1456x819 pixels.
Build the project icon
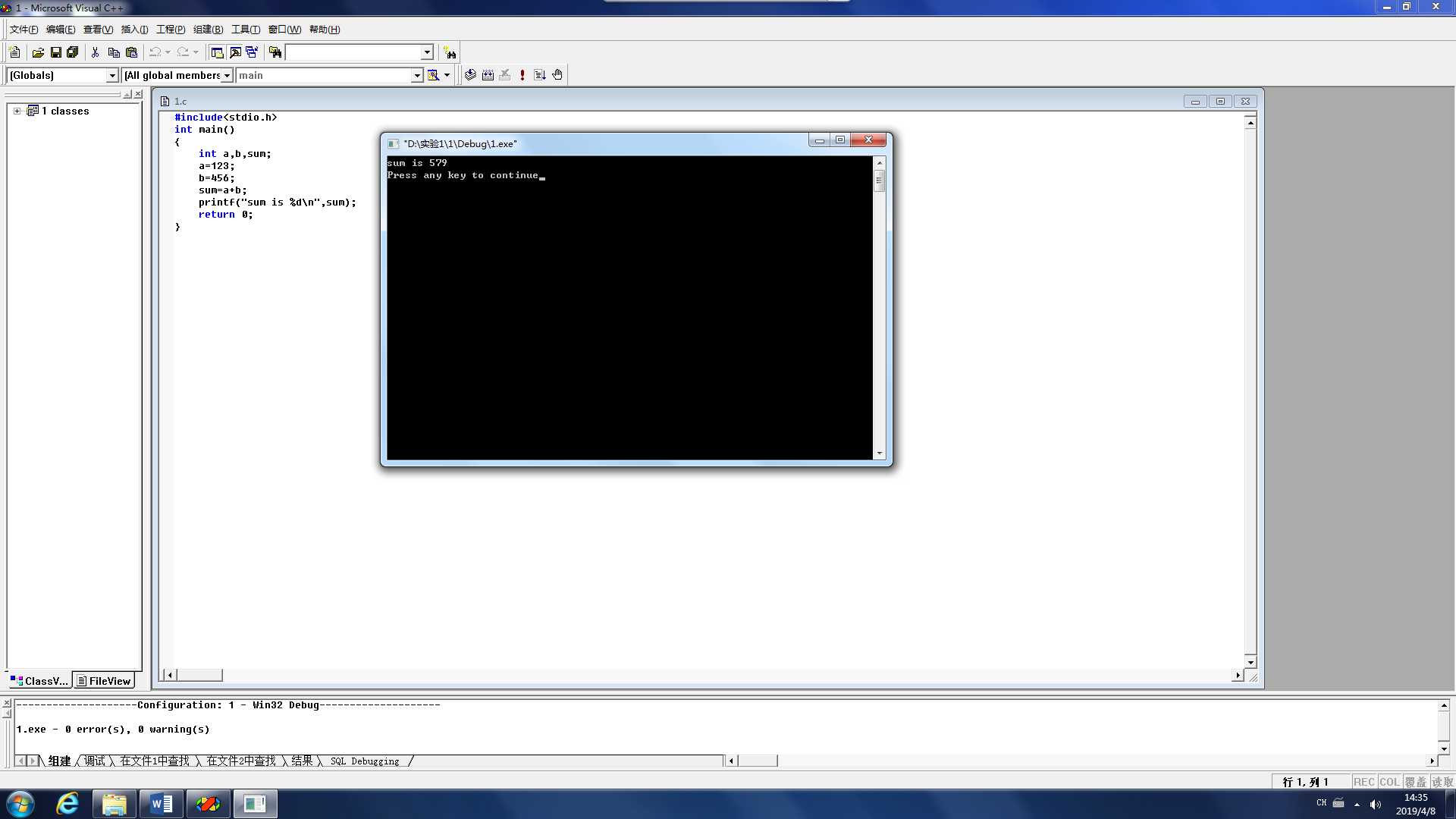[488, 75]
